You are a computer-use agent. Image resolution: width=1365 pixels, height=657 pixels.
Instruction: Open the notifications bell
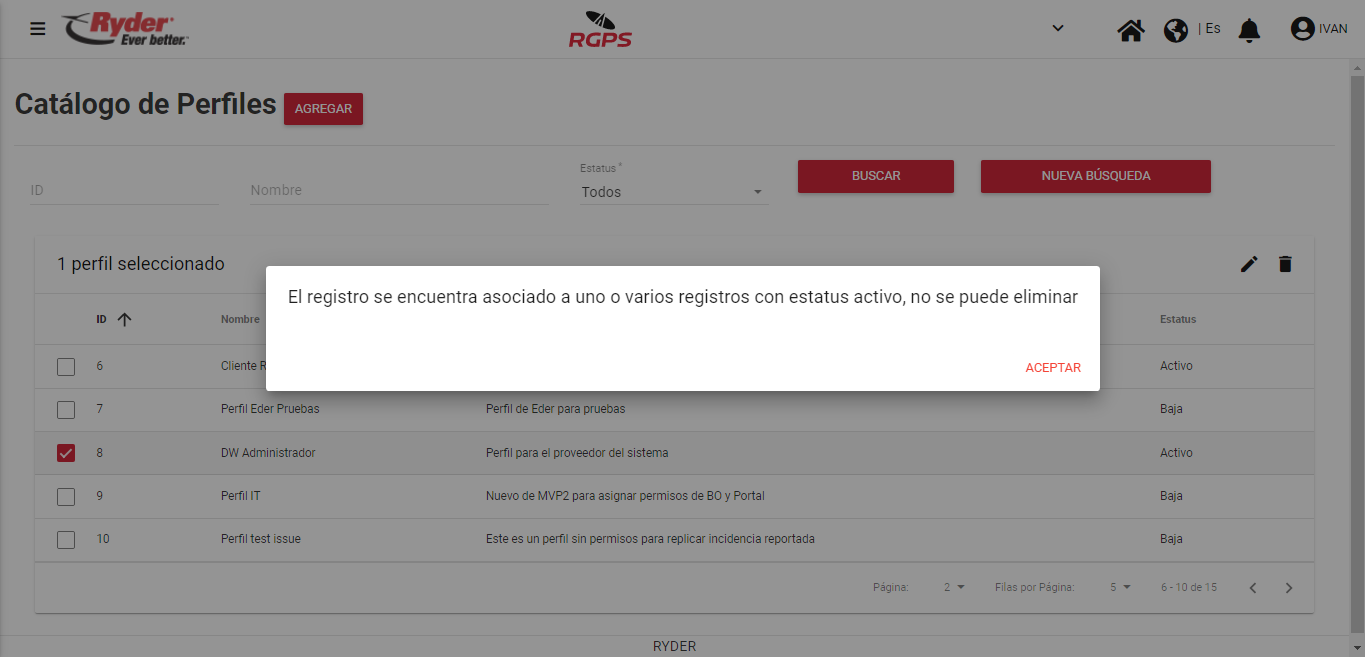[1249, 30]
